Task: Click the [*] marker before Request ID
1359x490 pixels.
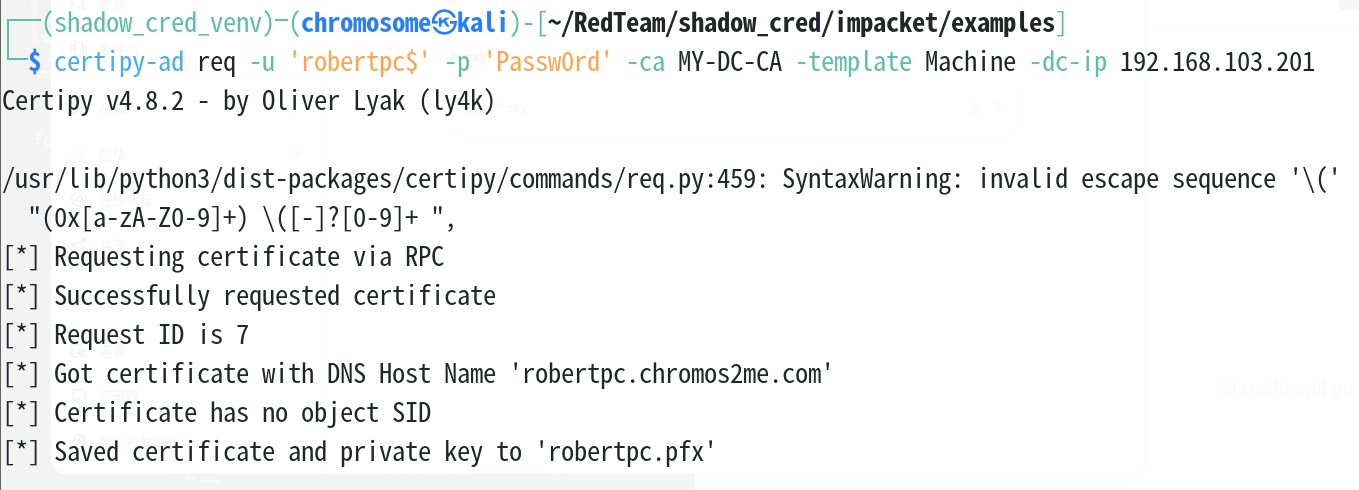Action: pyautogui.click(x=22, y=335)
